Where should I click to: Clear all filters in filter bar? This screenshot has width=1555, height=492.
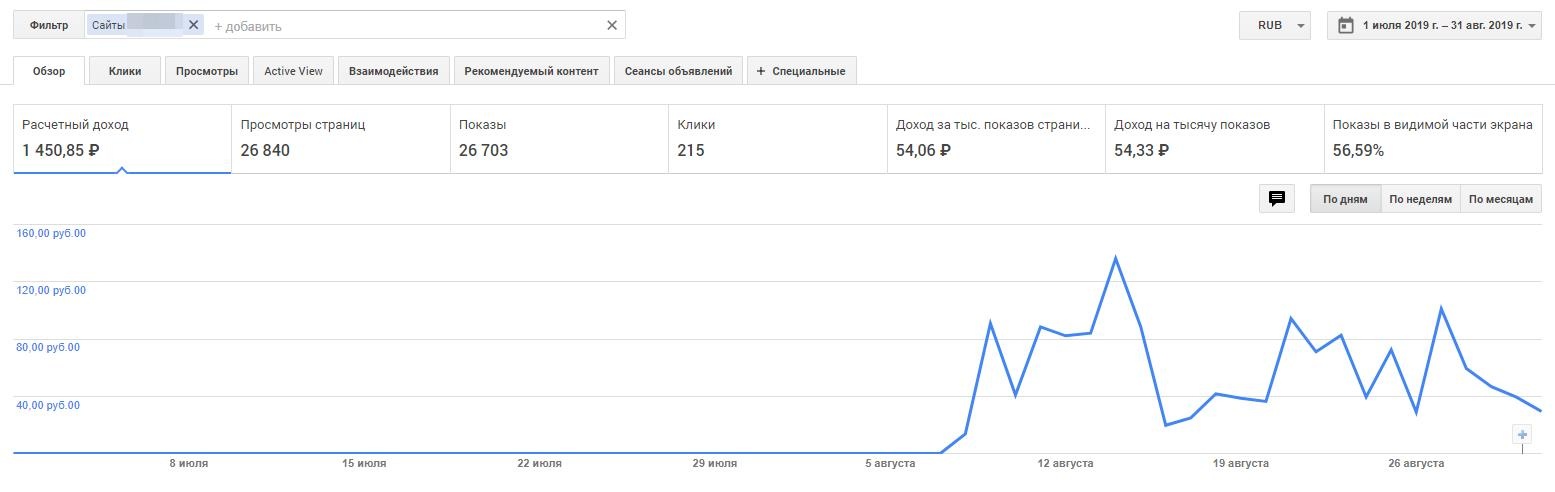[x=612, y=25]
